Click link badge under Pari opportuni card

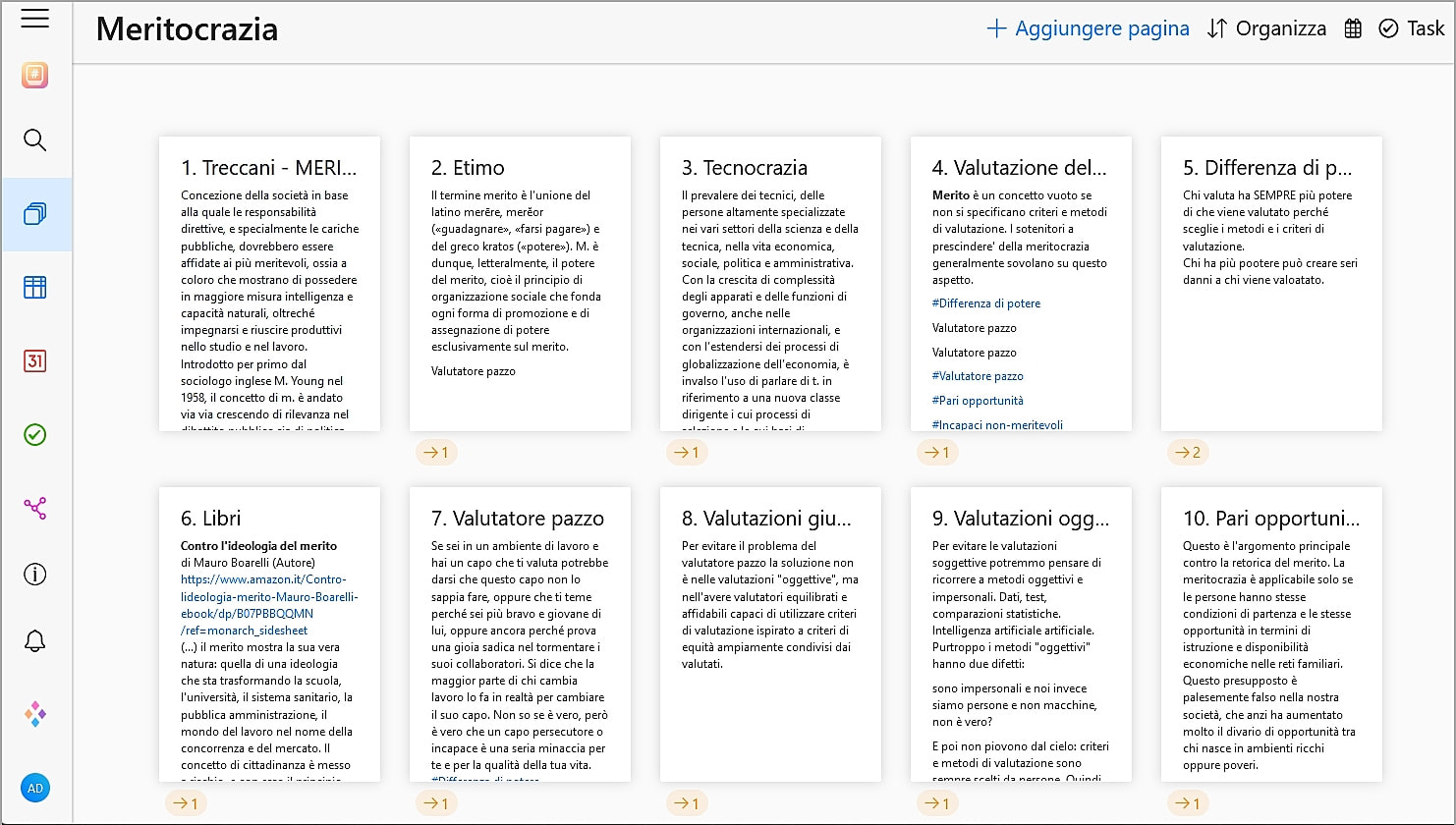click(1186, 803)
